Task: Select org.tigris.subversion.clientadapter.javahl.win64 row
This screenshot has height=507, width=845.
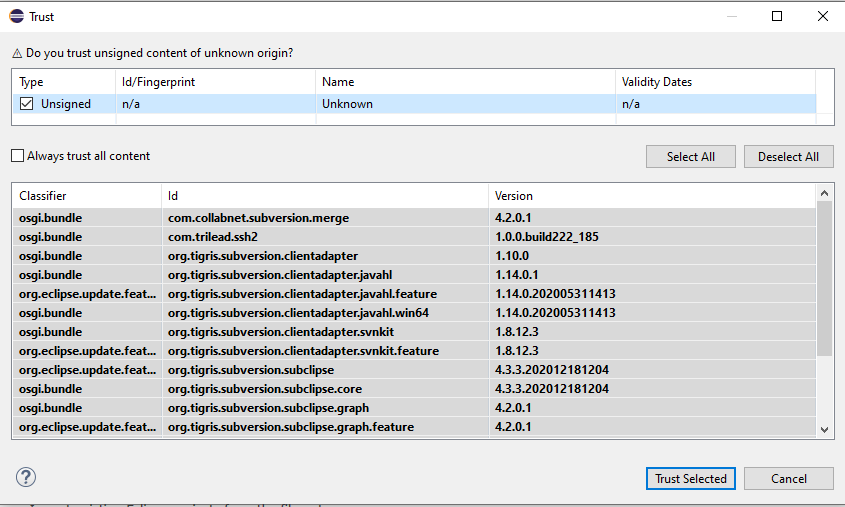Action: [414, 312]
